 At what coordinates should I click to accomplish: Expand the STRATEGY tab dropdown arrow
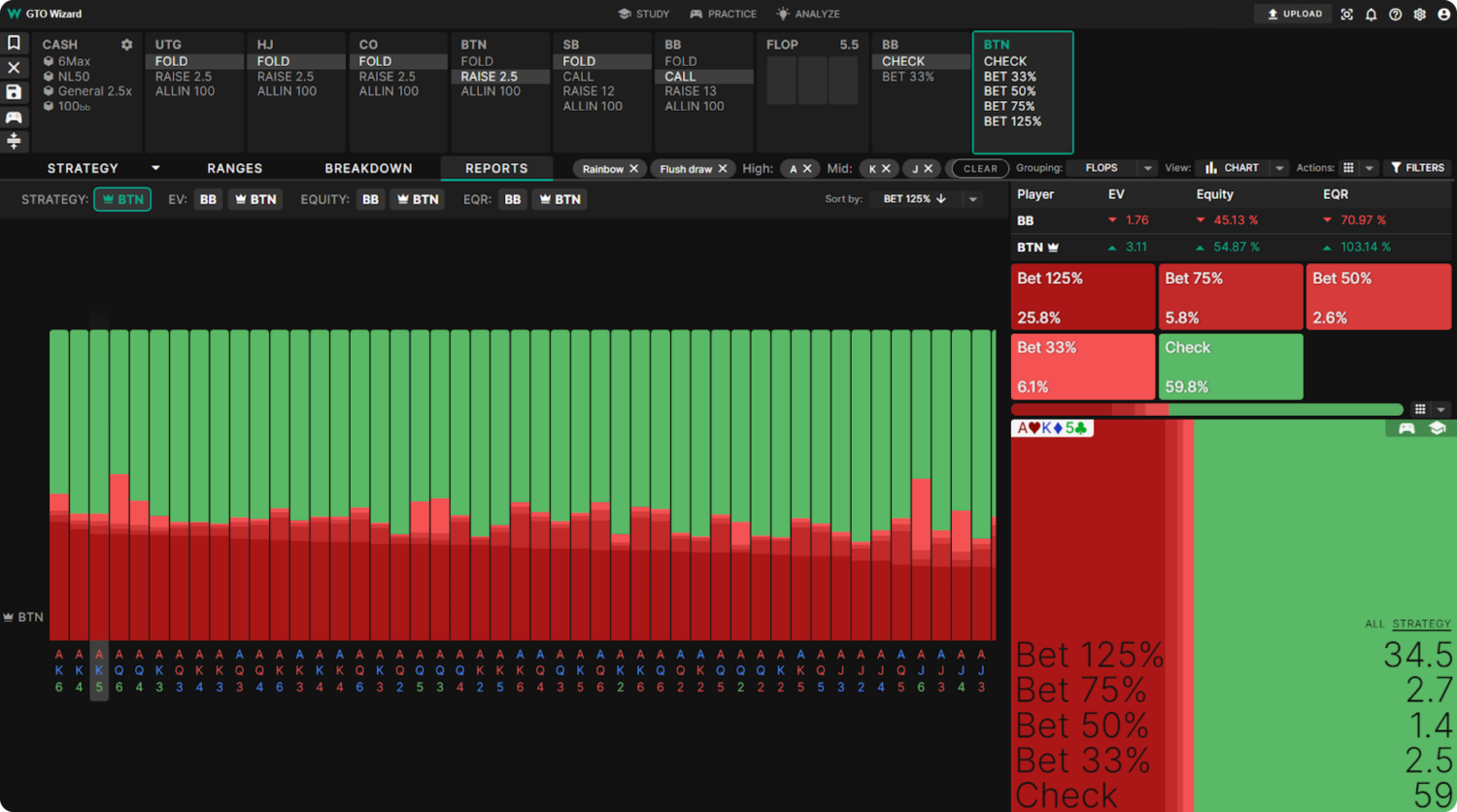pyautogui.click(x=155, y=168)
